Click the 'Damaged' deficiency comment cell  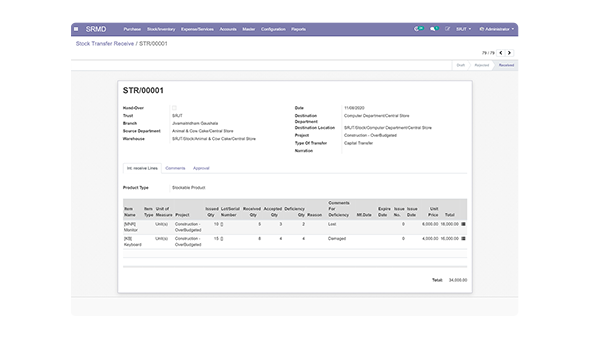pos(337,238)
